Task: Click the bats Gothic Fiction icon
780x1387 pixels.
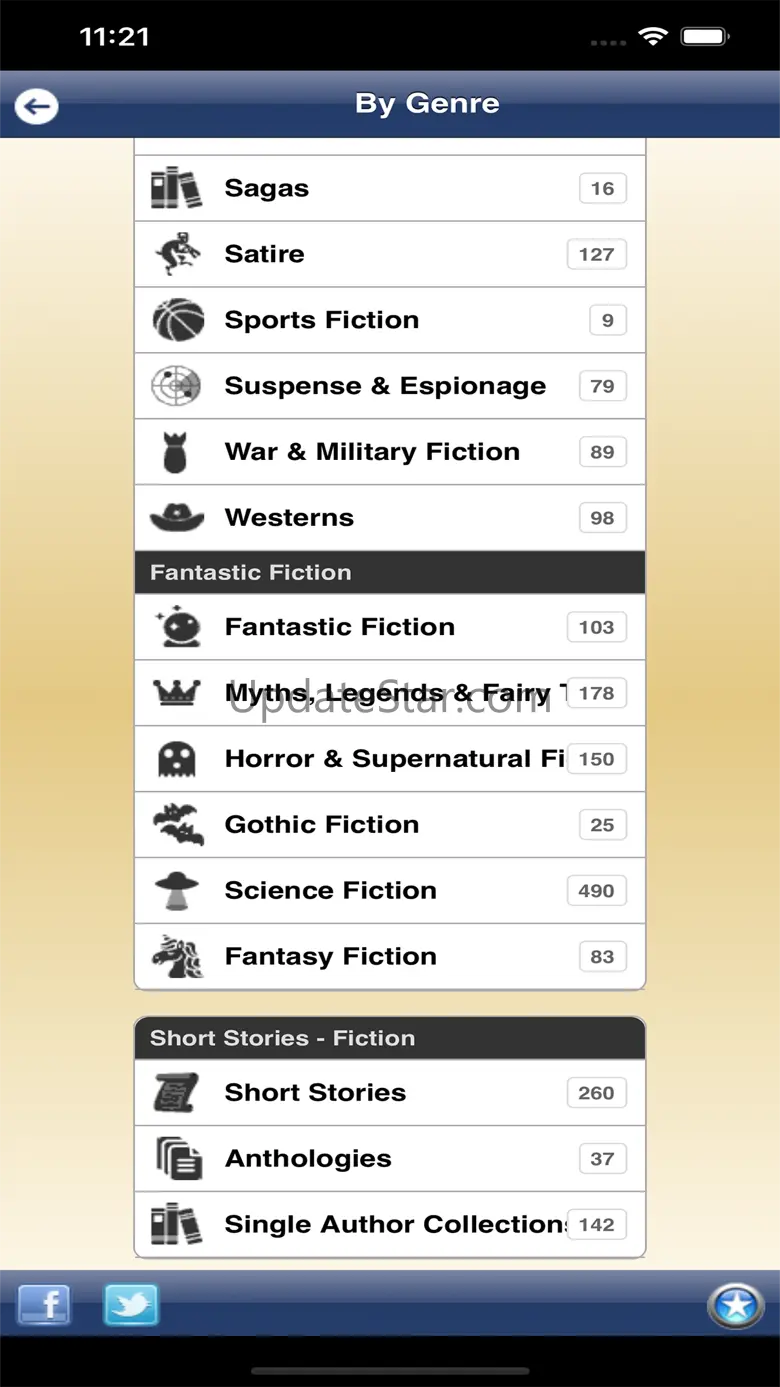Action: click(x=177, y=825)
